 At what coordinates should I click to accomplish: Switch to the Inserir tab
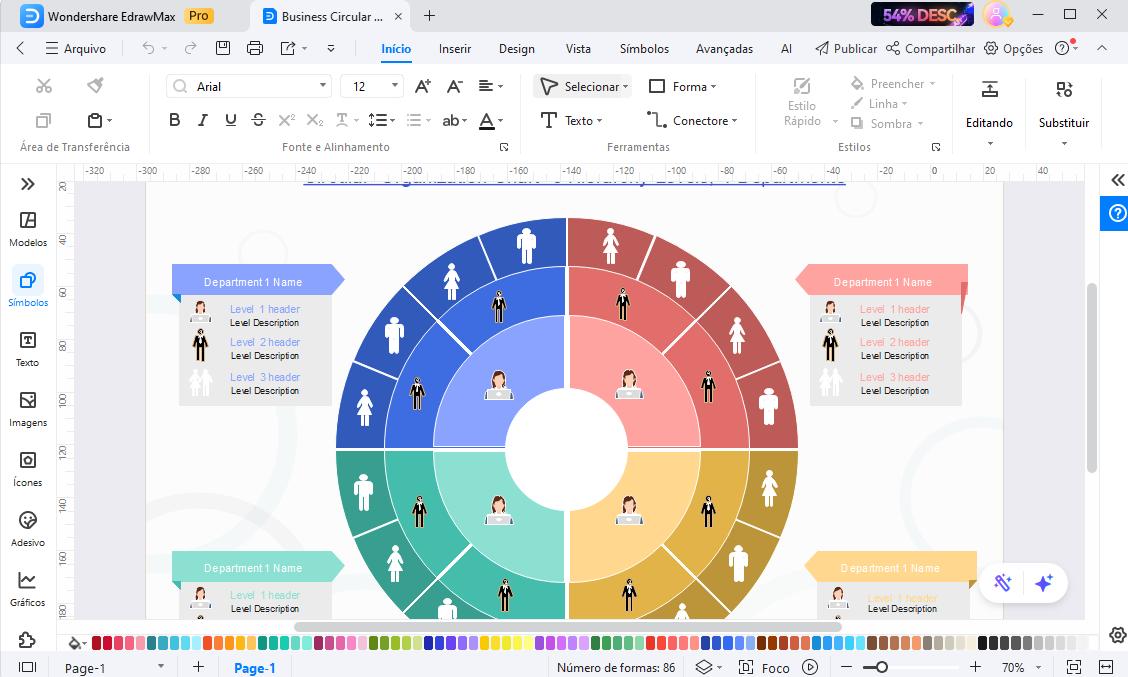pyautogui.click(x=455, y=48)
